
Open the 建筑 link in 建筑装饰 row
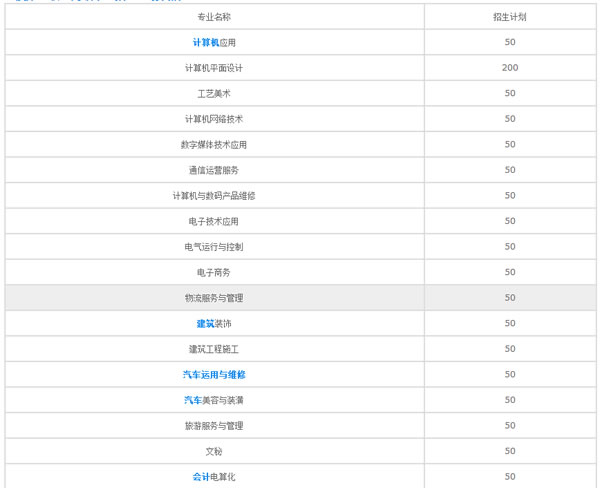[x=205, y=324]
